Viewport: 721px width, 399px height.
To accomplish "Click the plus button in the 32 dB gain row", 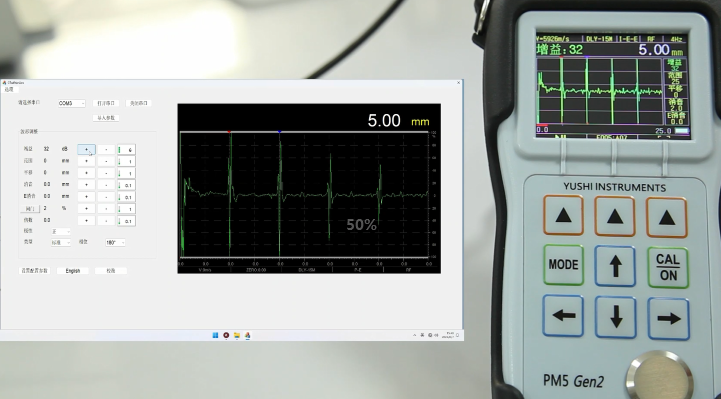I will click(x=86, y=149).
